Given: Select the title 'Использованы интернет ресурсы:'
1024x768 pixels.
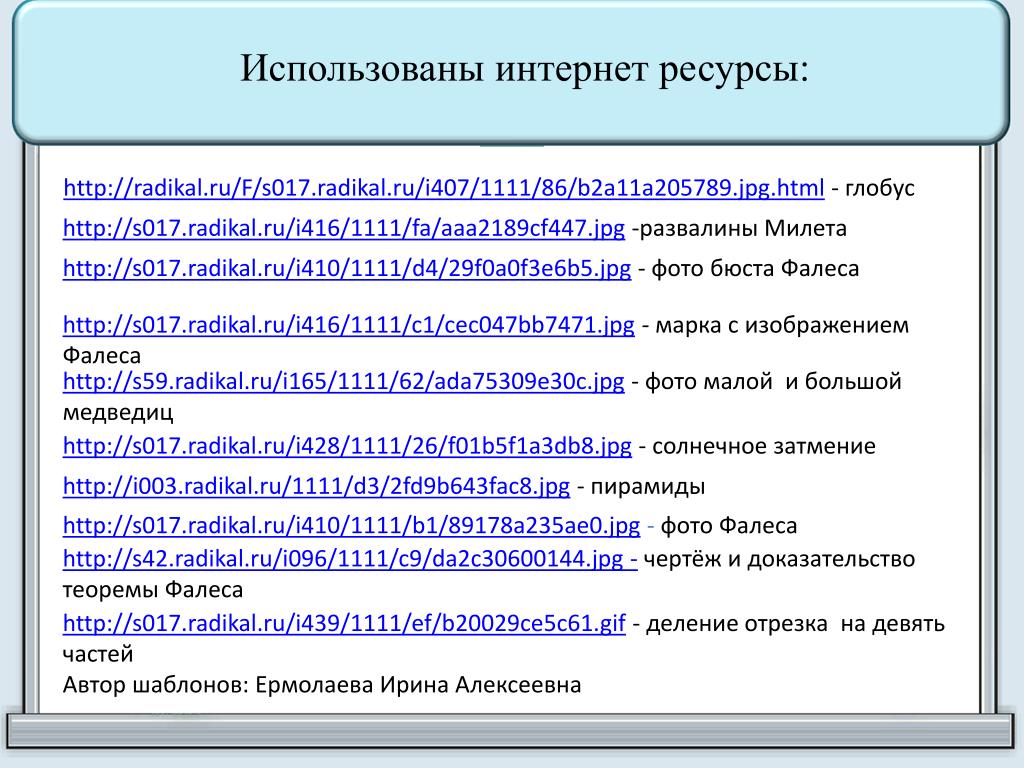Looking at the screenshot, I should coord(524,69).
